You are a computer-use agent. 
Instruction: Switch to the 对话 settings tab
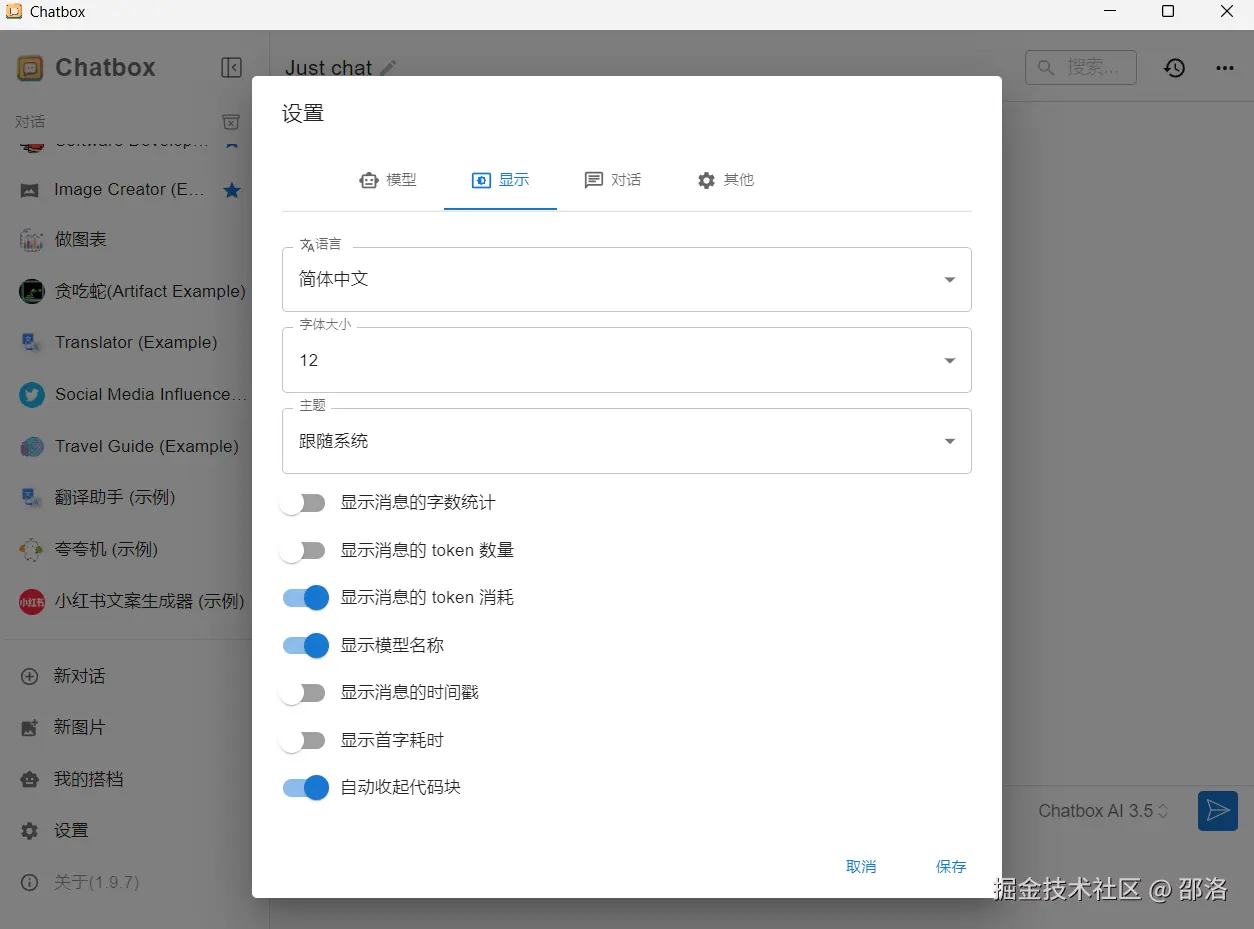(x=613, y=180)
